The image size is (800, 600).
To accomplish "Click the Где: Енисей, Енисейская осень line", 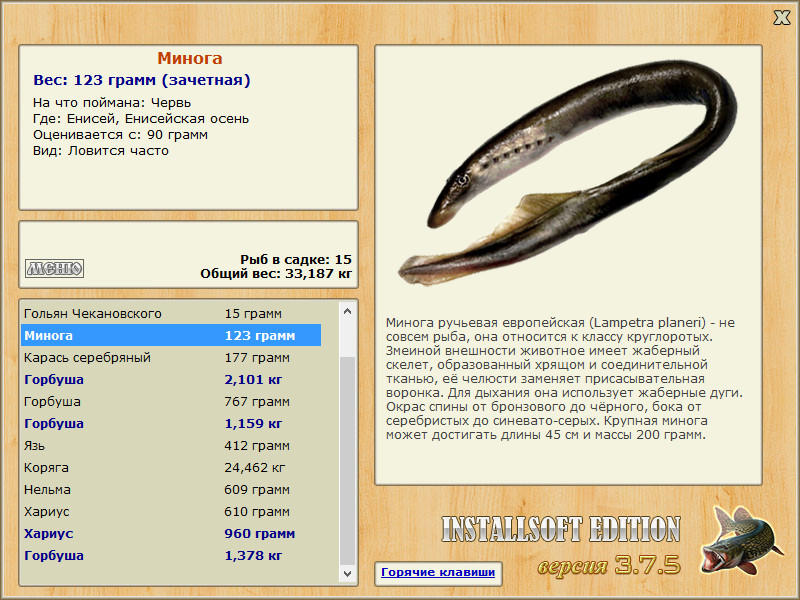I will tap(141, 119).
